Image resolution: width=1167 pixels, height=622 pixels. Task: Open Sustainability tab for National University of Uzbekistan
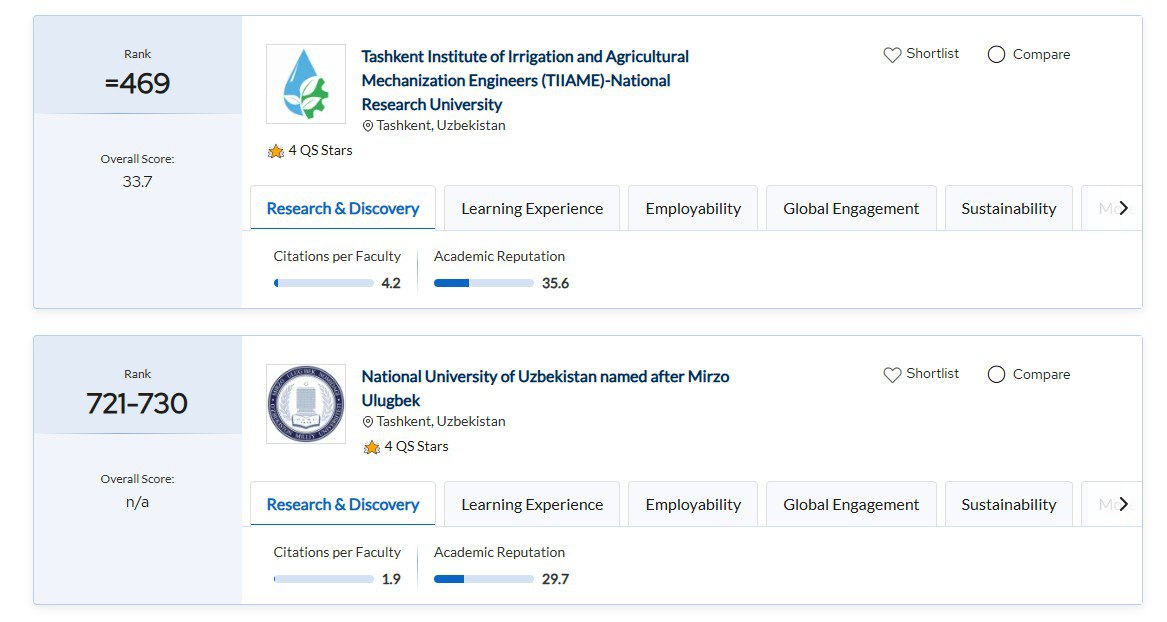(1008, 505)
